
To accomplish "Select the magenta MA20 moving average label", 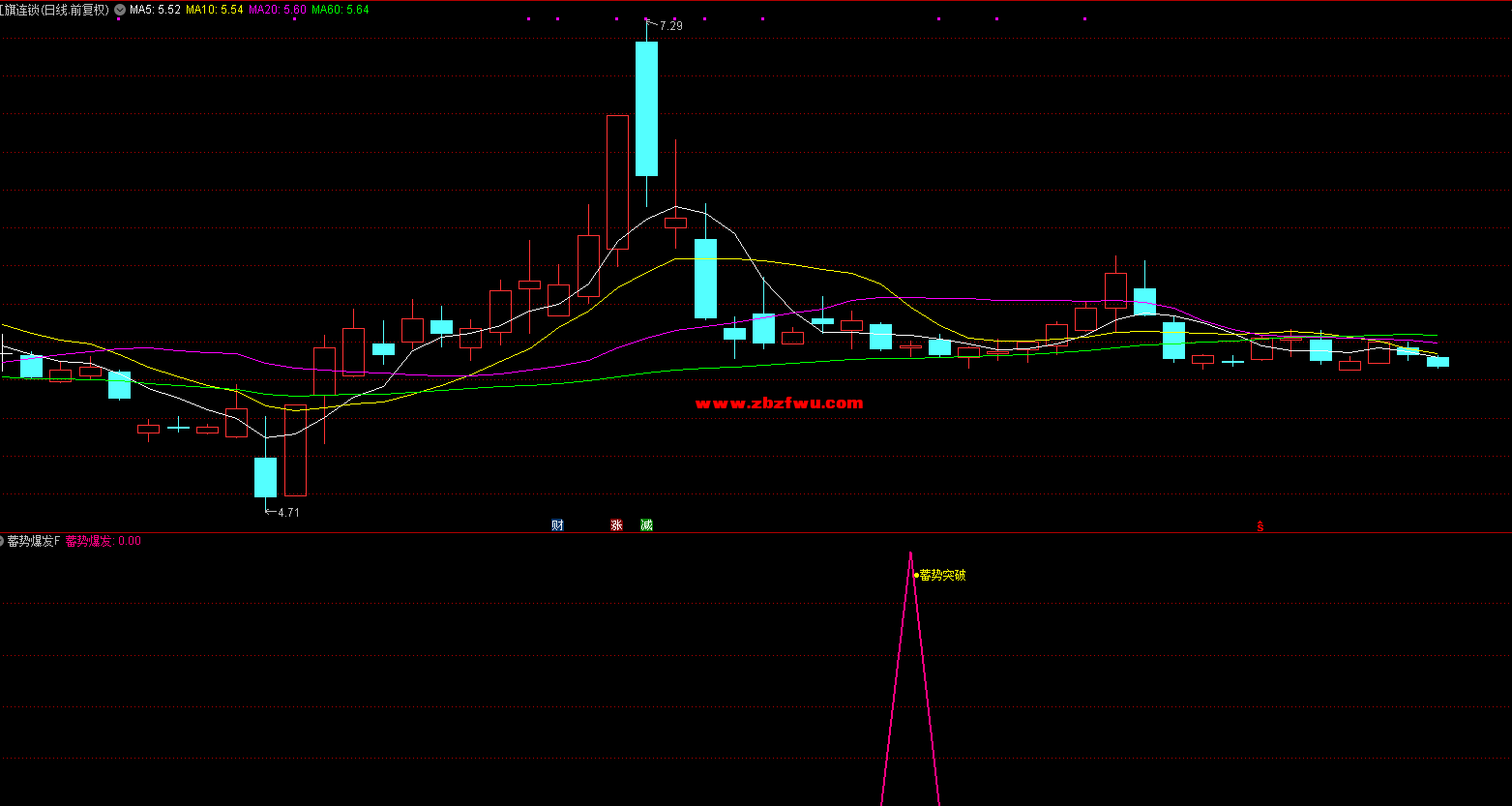I will tap(278, 10).
